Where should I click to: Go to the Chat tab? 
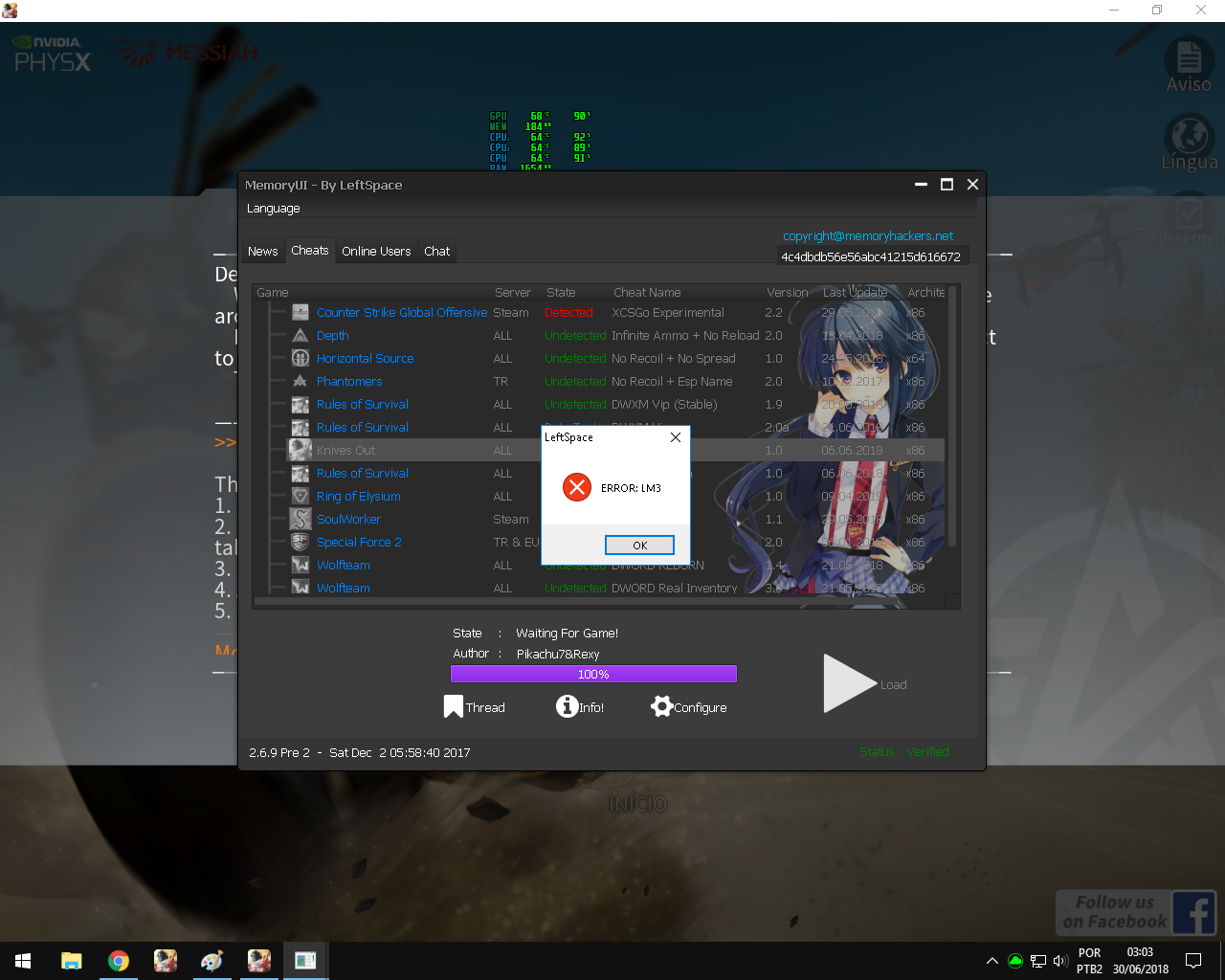pos(437,252)
